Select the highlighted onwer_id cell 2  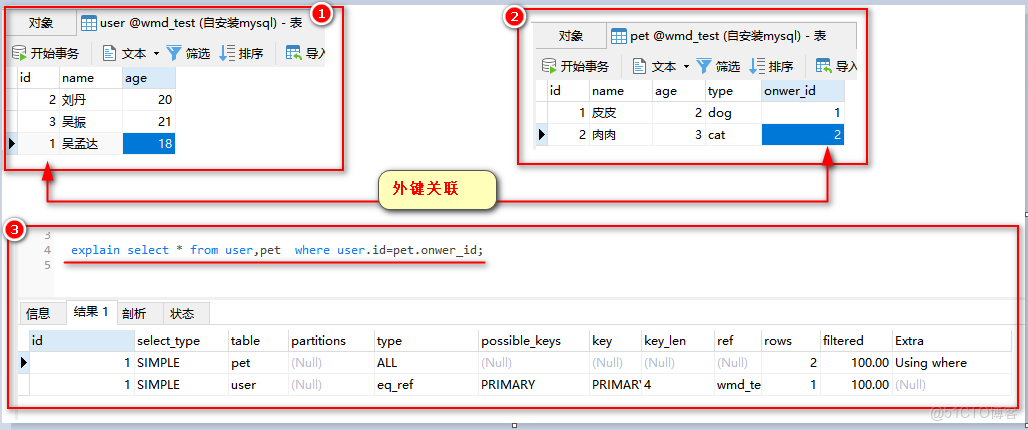(802, 135)
